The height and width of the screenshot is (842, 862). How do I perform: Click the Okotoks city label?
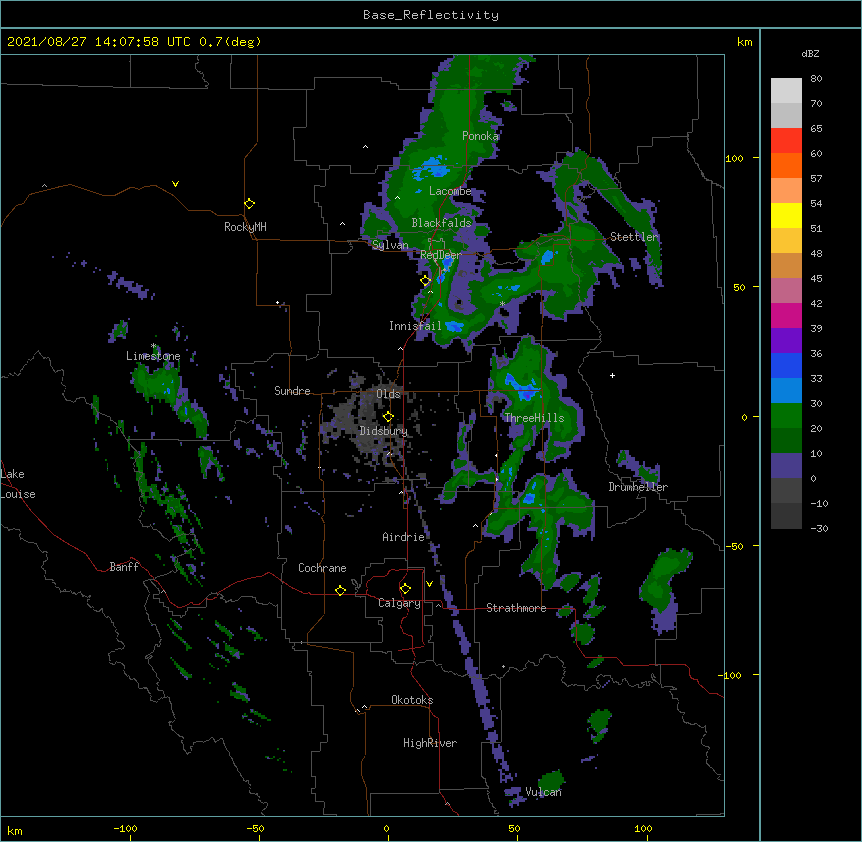tap(412, 700)
